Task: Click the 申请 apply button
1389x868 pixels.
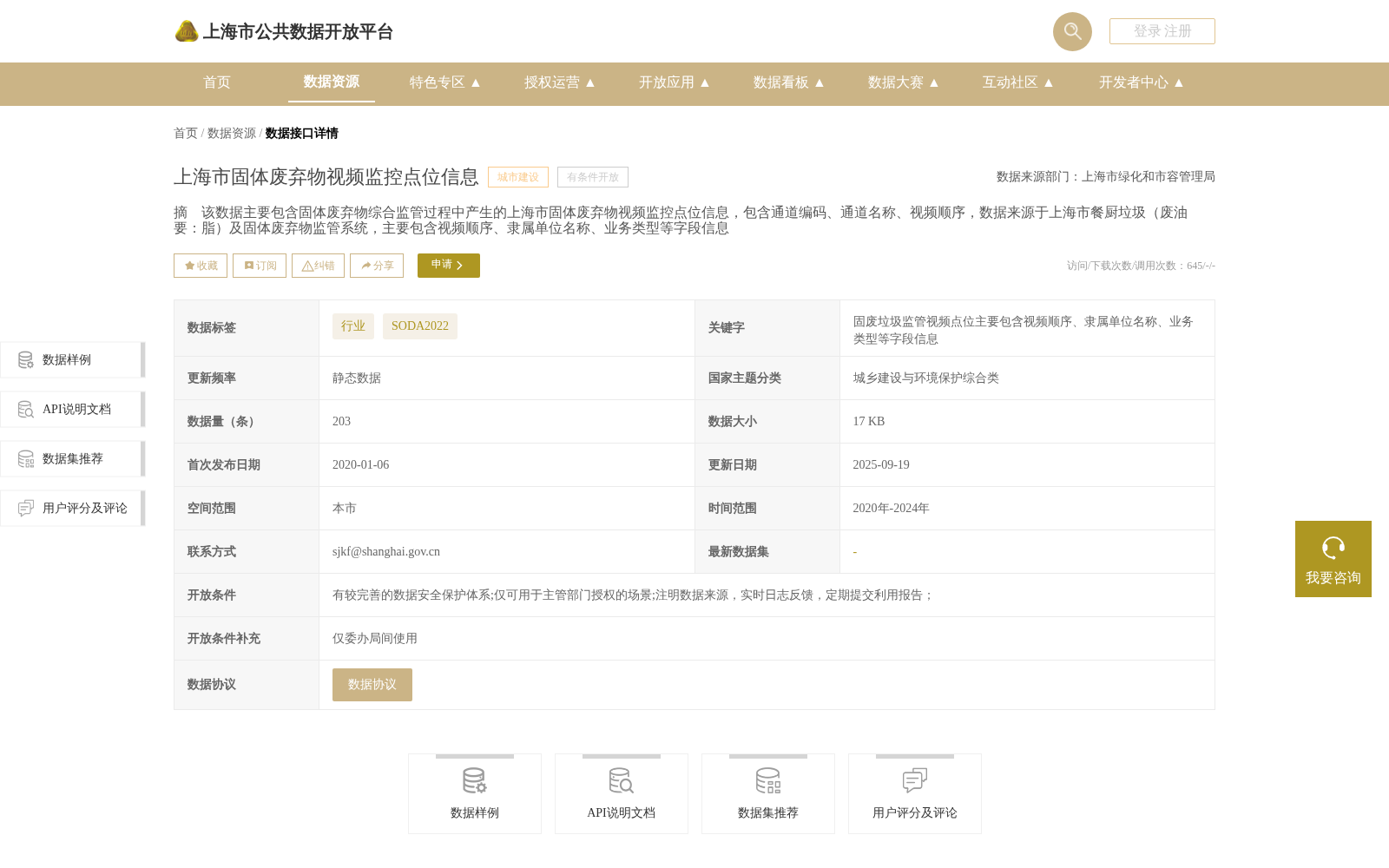Action: (x=449, y=266)
